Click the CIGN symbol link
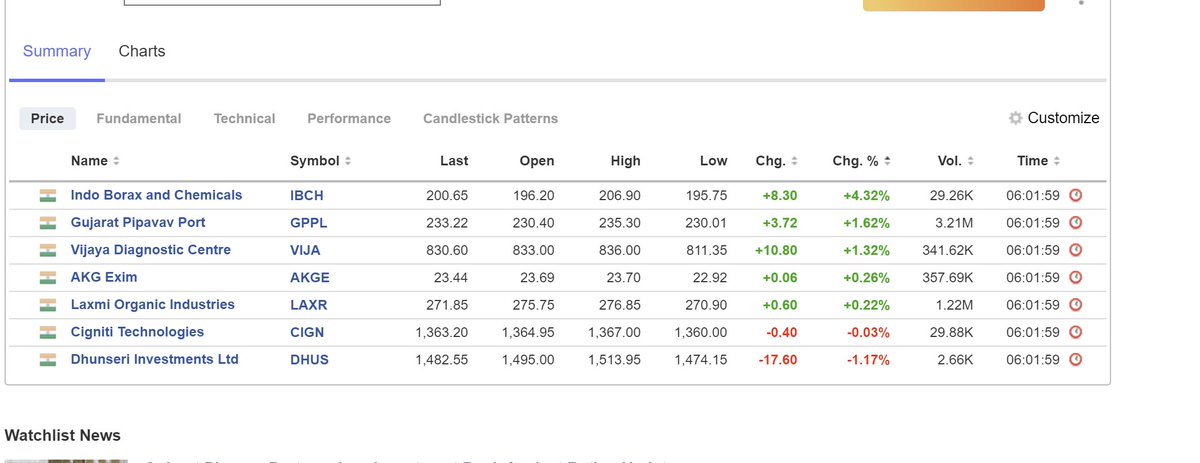Viewport: 1200px width, 463px height. point(307,332)
